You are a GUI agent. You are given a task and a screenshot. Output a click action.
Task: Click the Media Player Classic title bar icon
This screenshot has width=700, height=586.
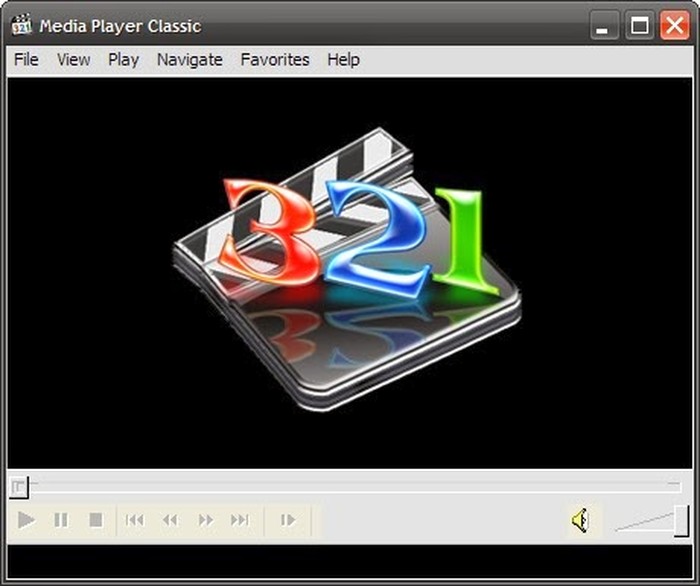(21, 25)
